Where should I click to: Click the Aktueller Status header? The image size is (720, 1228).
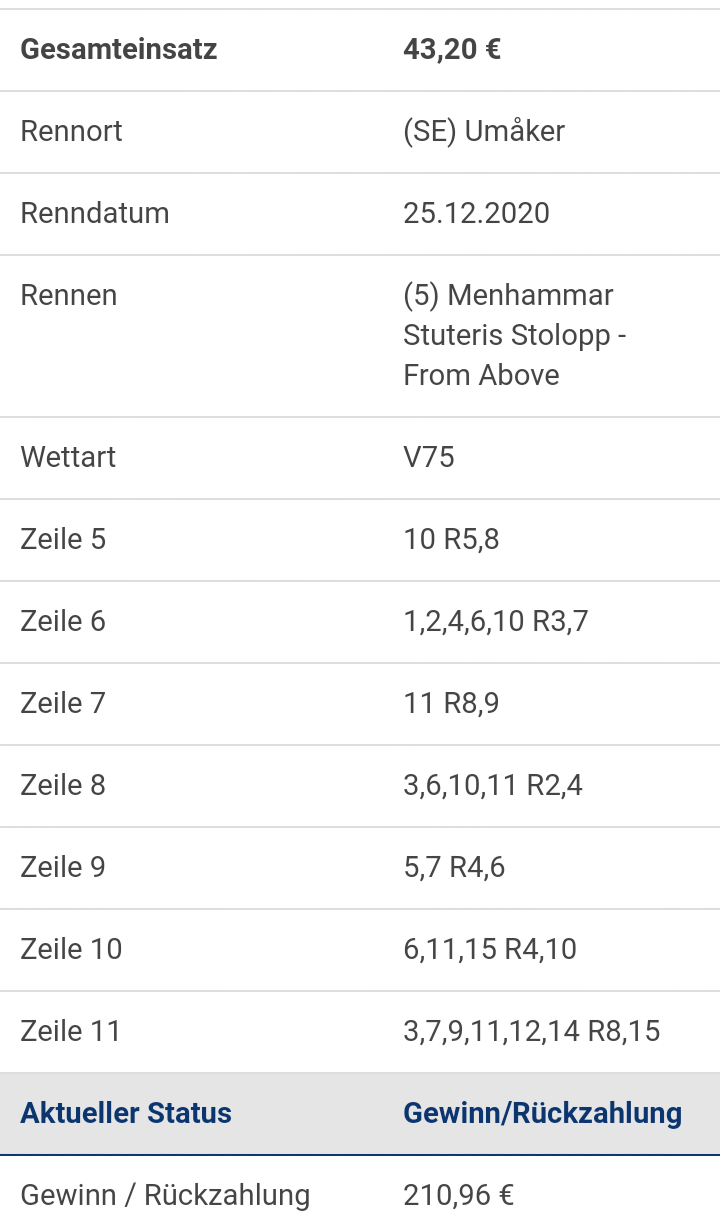(x=126, y=1113)
